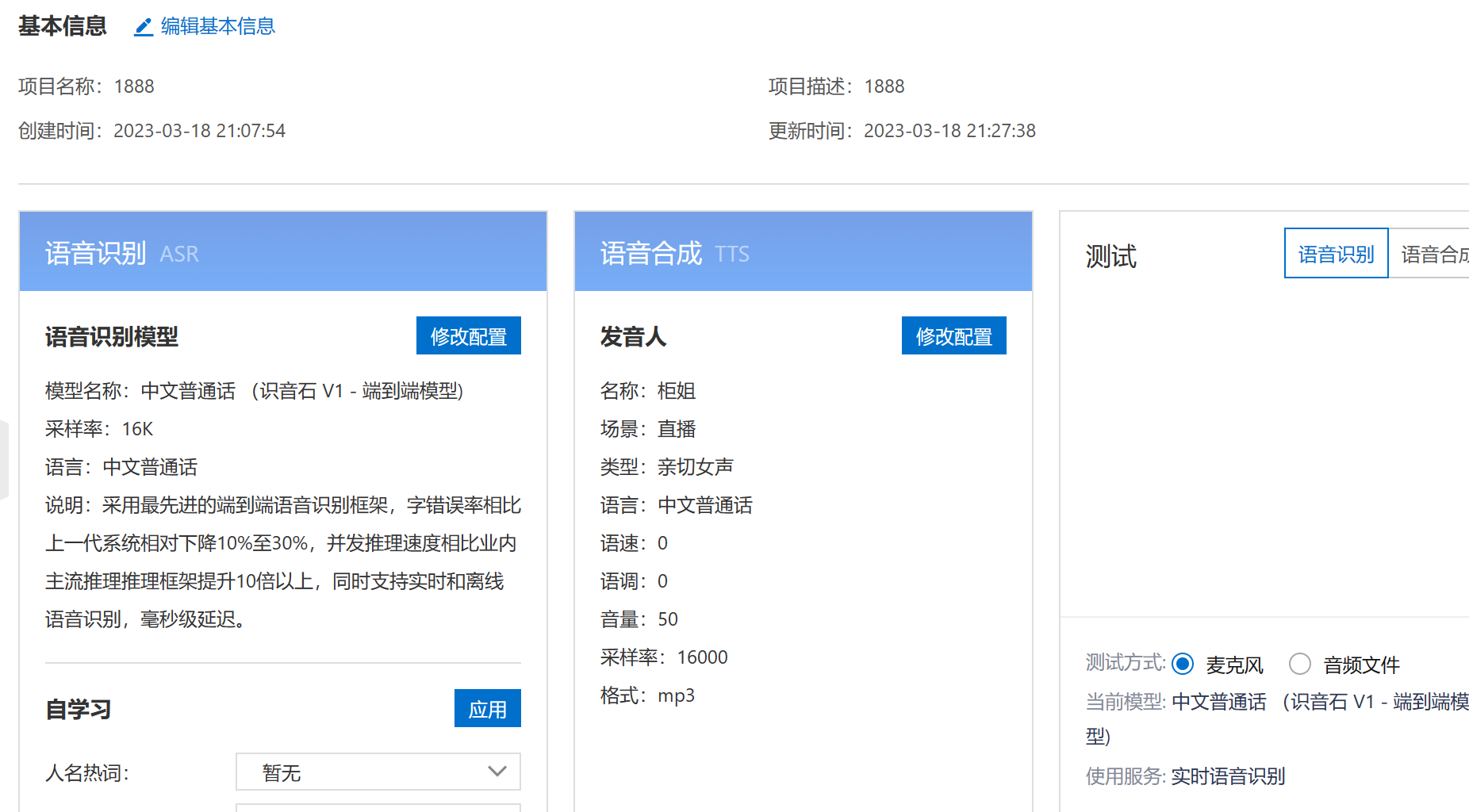Click the speaker name 柜姐
The width and height of the screenshot is (1469, 812).
click(677, 391)
